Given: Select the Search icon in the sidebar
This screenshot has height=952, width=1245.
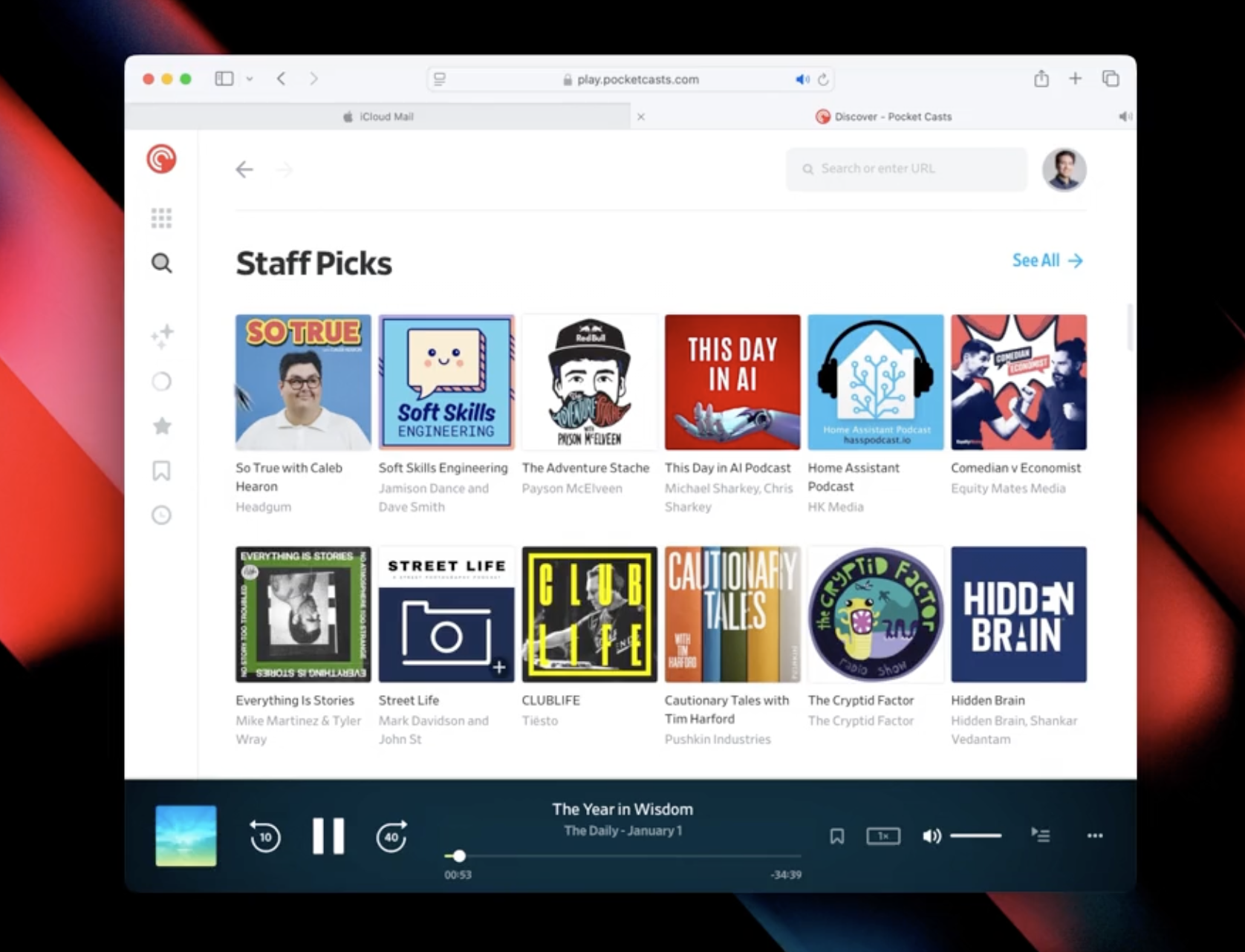Looking at the screenshot, I should pos(161,264).
